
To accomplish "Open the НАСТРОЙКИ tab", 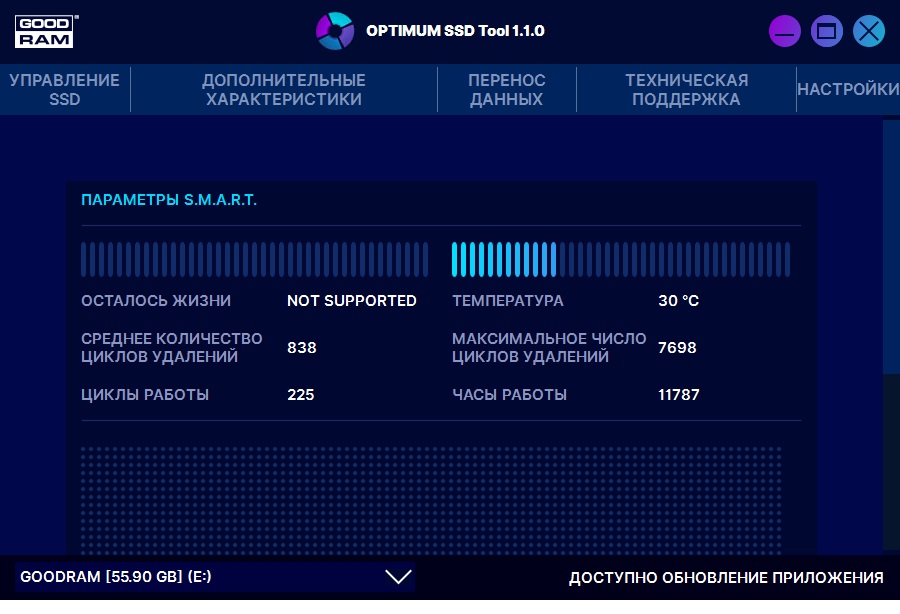I will (x=848, y=90).
